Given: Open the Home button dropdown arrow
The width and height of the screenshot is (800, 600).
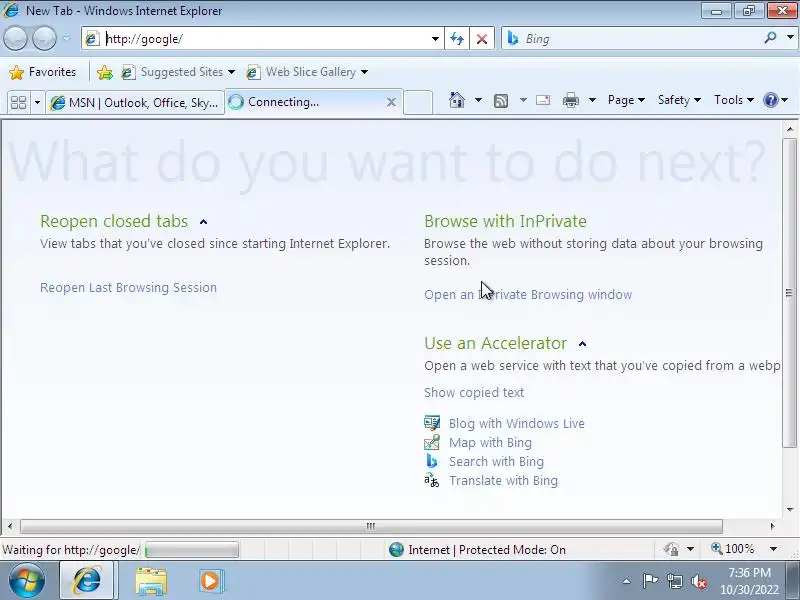Looking at the screenshot, I should click(x=478, y=100).
